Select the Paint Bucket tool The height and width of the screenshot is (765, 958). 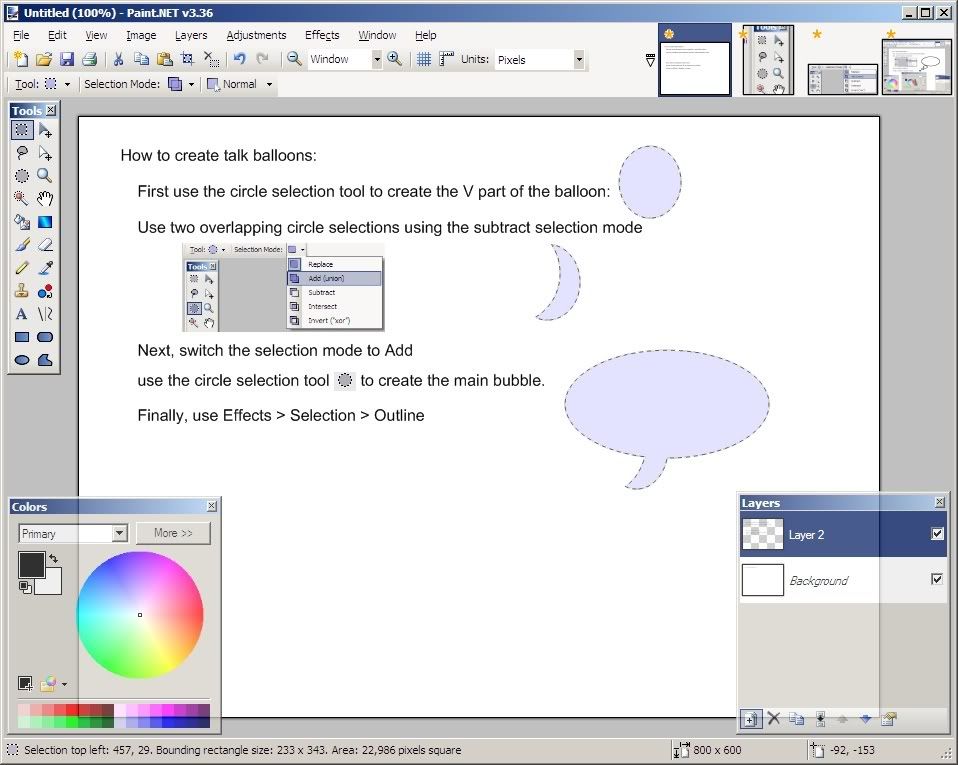coord(22,222)
